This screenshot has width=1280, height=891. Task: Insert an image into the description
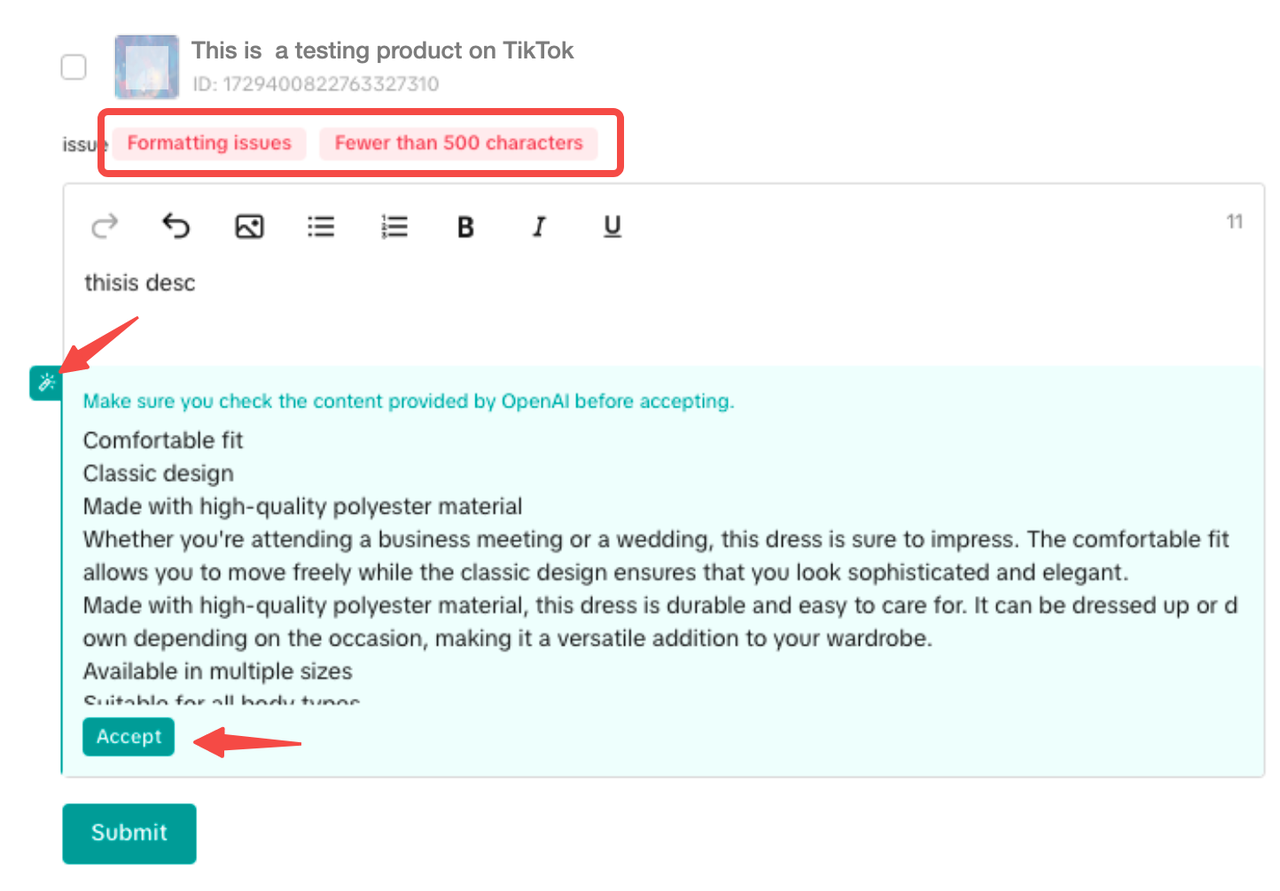tap(249, 227)
